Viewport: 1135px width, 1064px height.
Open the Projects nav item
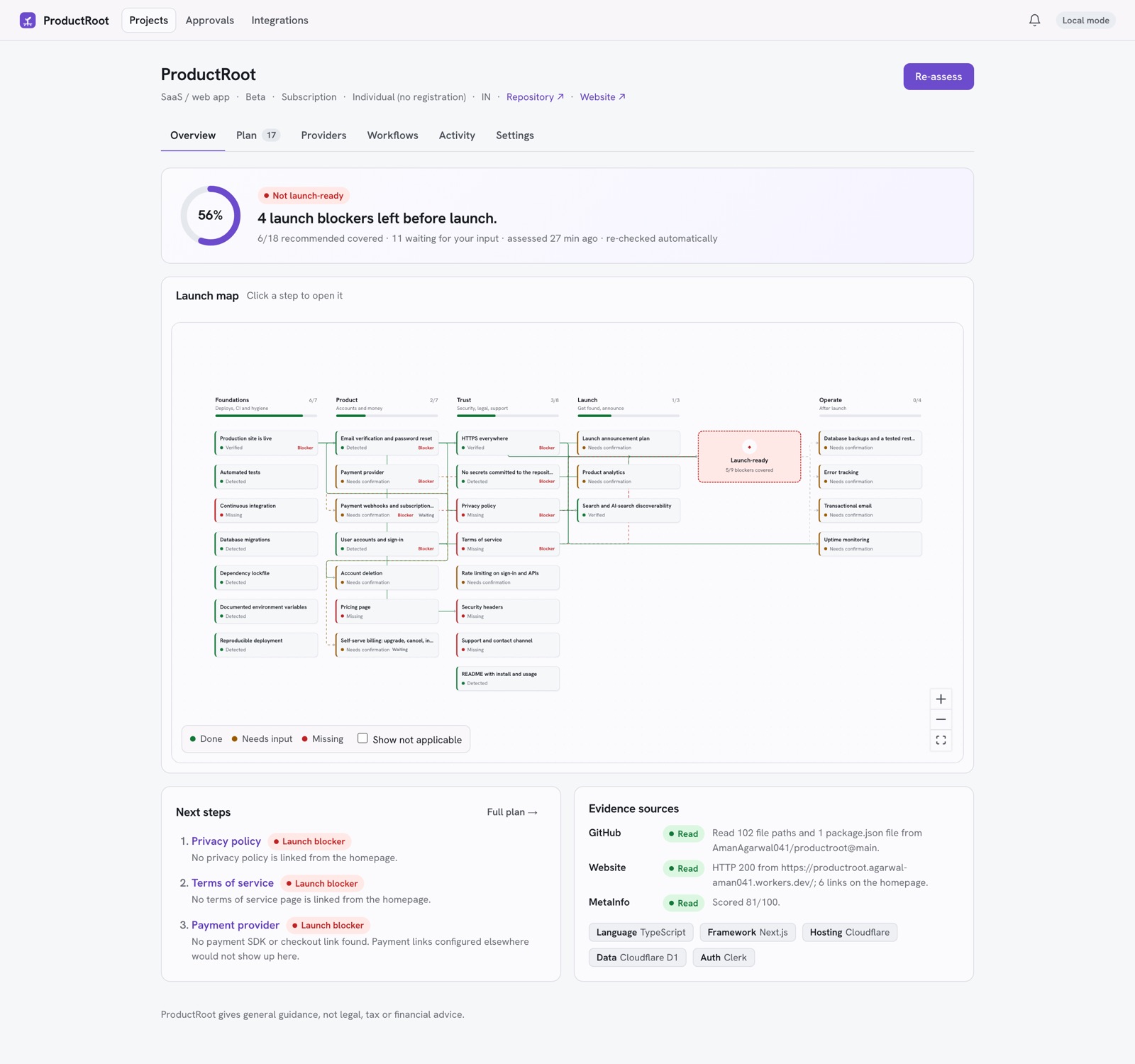(x=149, y=21)
